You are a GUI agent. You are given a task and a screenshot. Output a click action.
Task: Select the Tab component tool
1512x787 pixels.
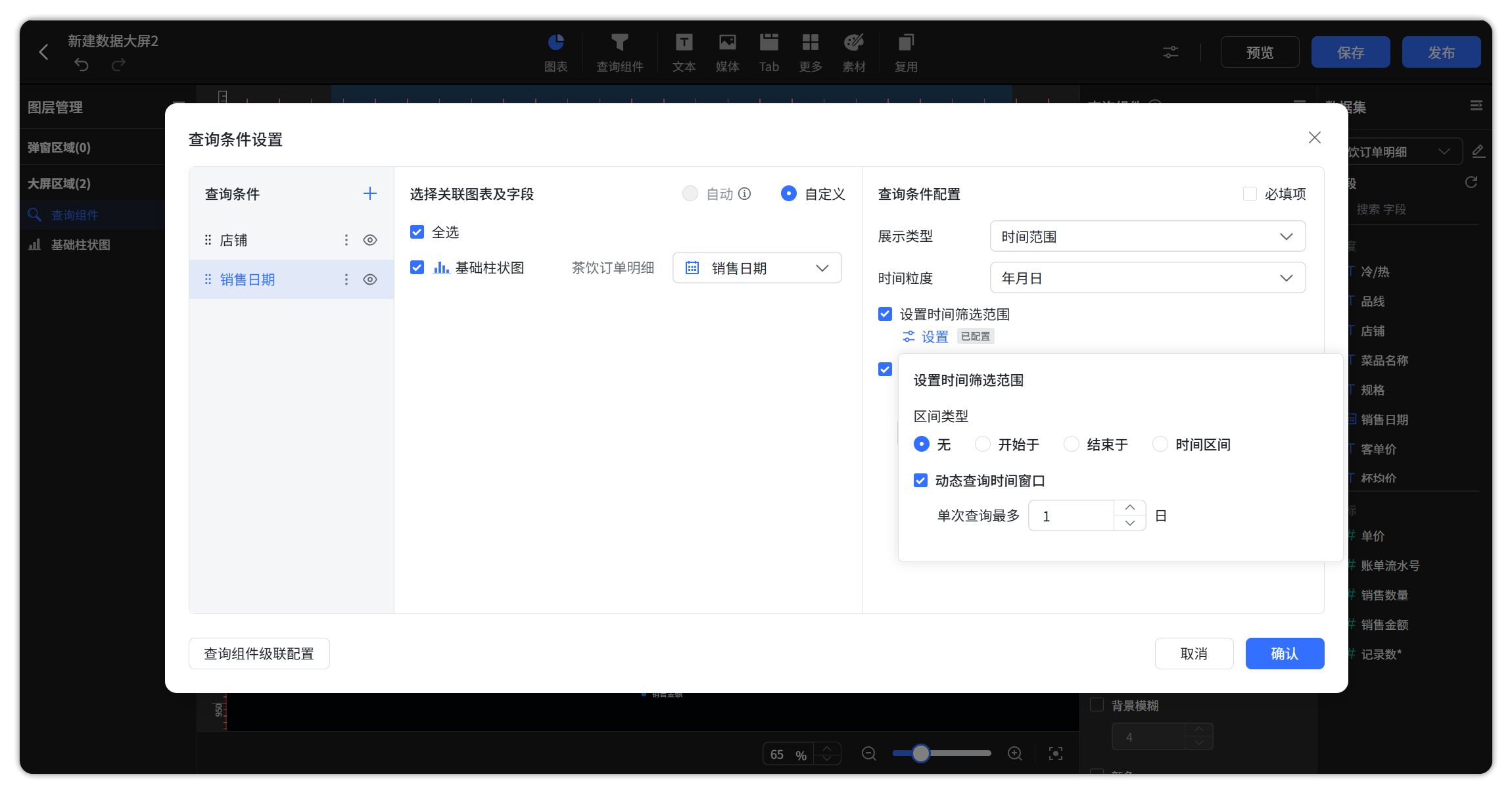[x=768, y=53]
